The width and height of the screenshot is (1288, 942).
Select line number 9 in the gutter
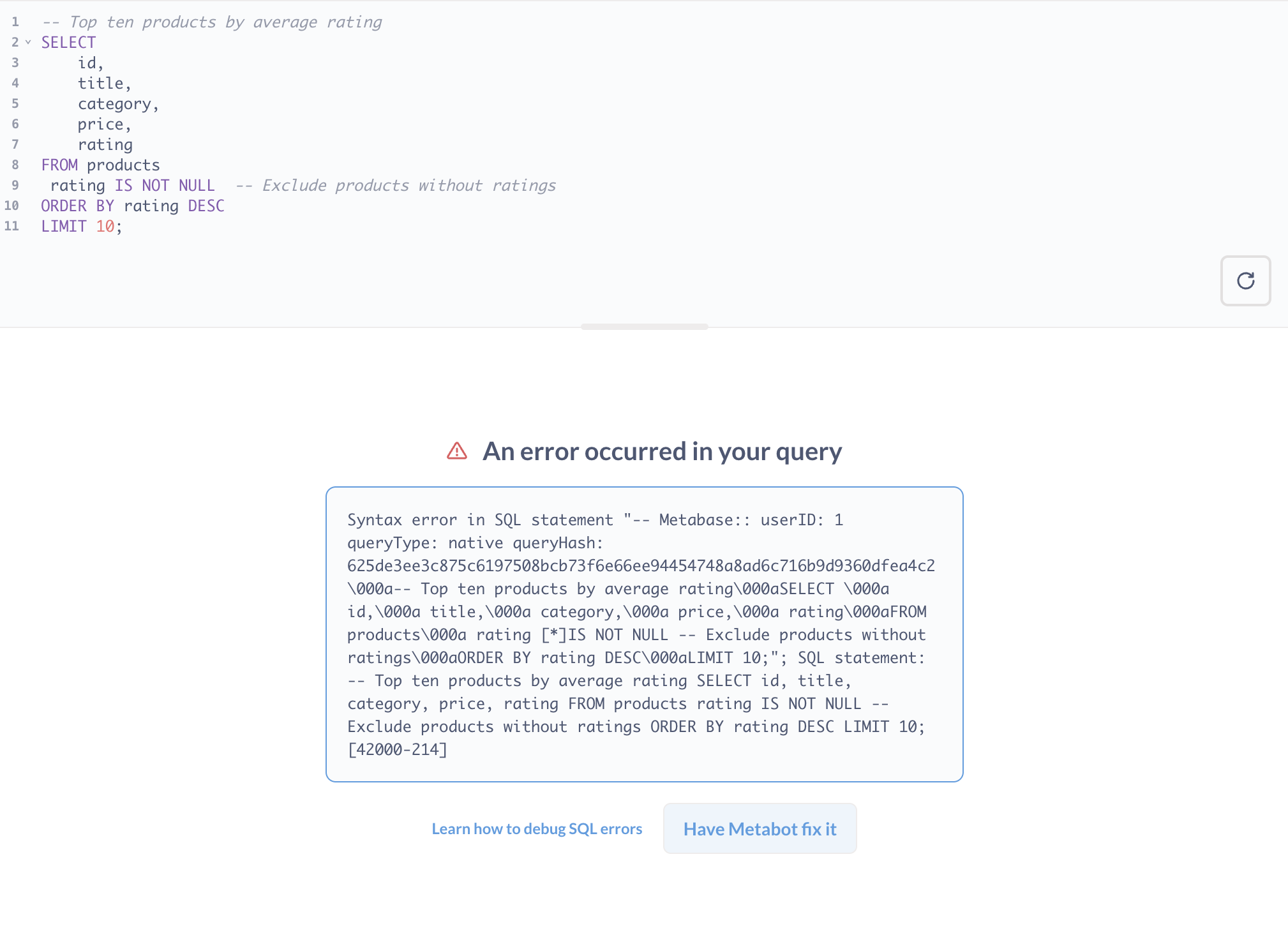pyautogui.click(x=14, y=185)
